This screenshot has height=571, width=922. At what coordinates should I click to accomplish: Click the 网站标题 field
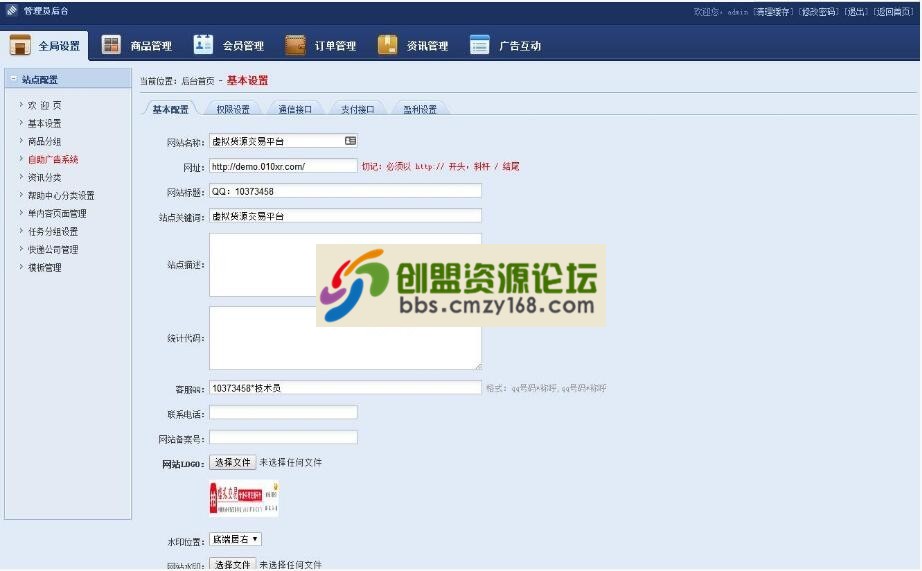click(x=345, y=191)
